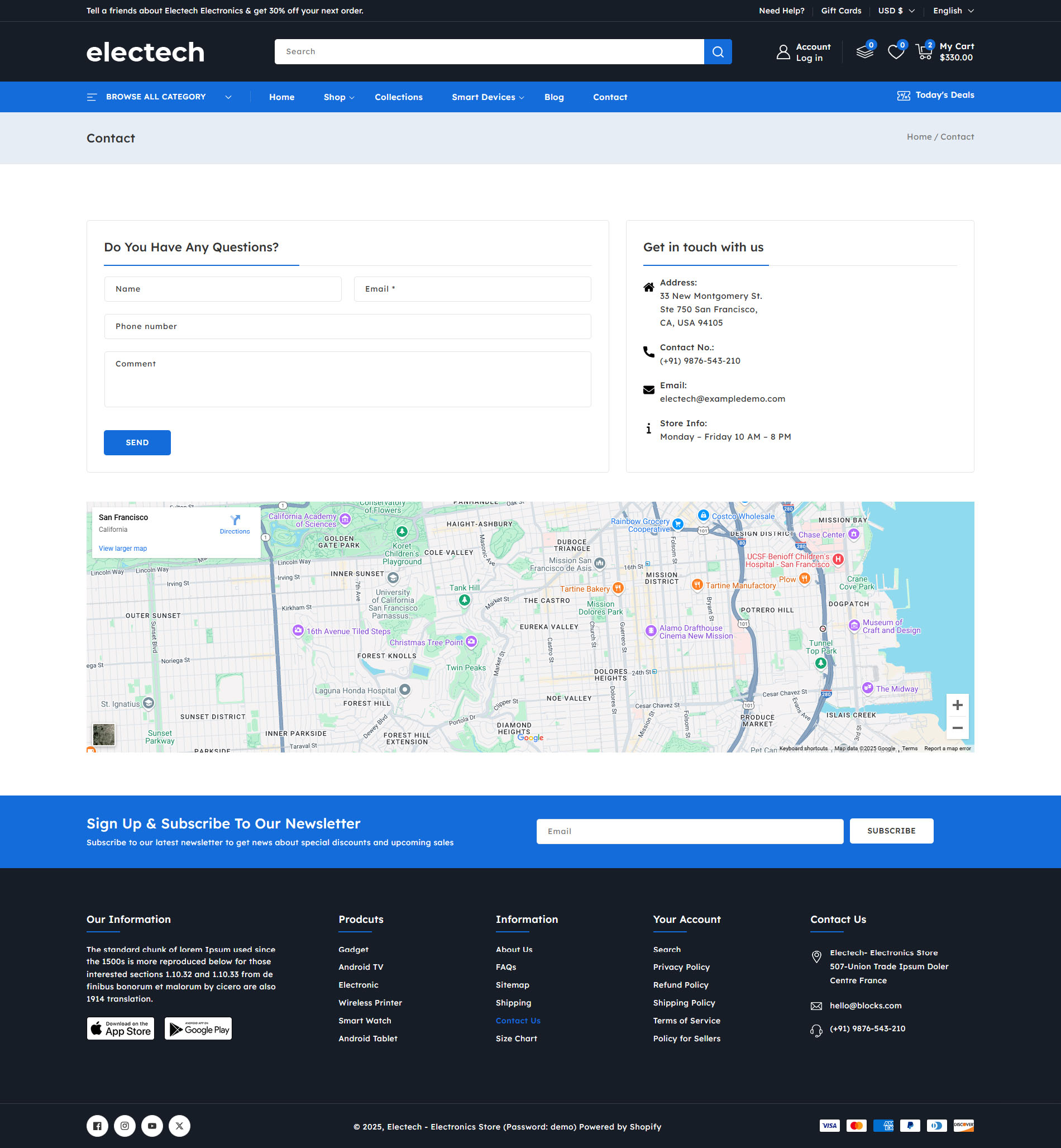This screenshot has height=1148, width=1061.
Task: Click the Download on the App Store badge
Action: point(120,1028)
